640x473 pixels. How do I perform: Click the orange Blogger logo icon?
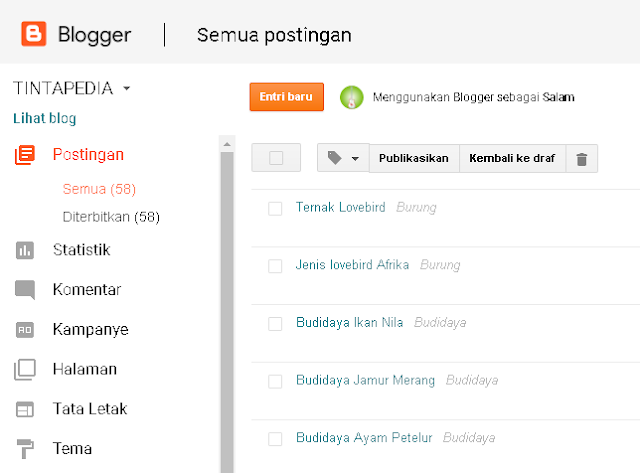[x=34, y=34]
